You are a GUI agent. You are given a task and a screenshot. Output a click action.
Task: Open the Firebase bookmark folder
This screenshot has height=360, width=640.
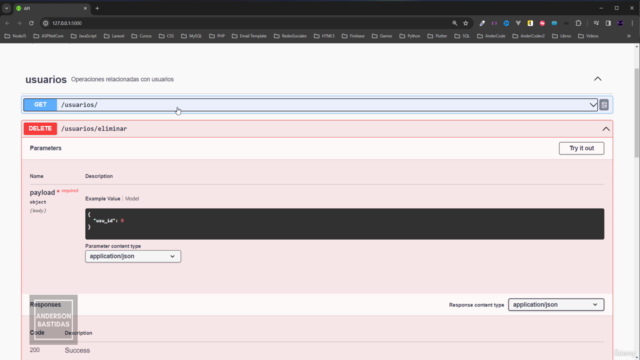point(353,36)
